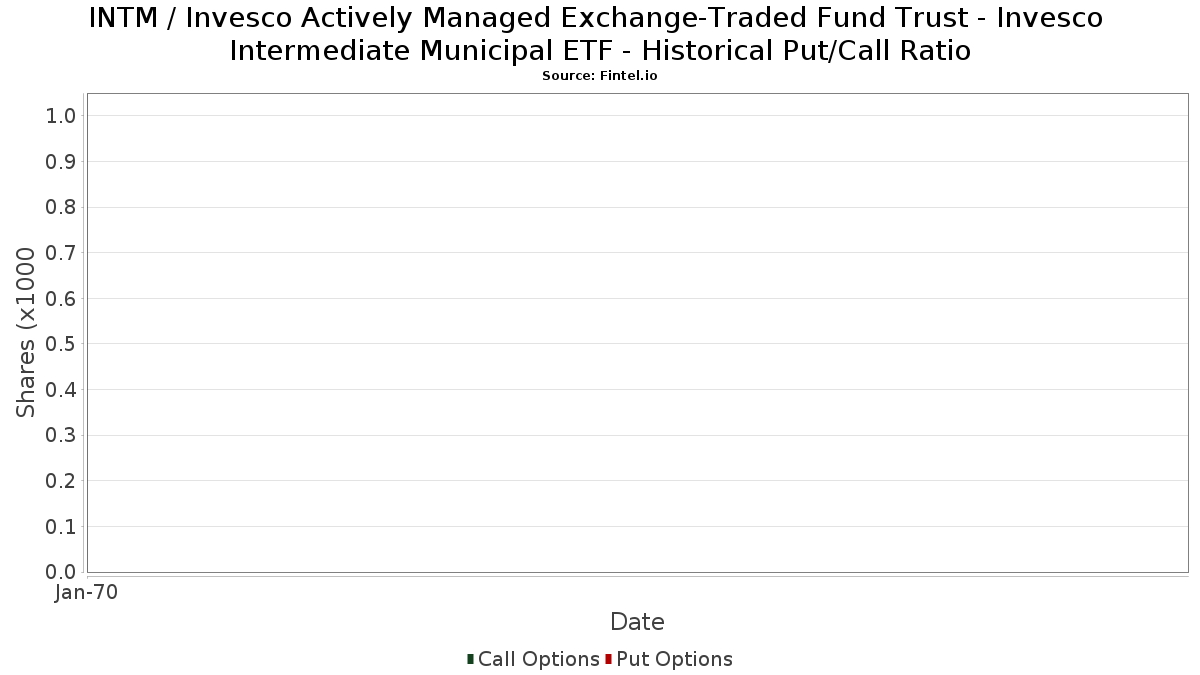Screen dimensions: 1200x675
Task: Click the 0.0 y-axis tick label
Action: [61, 572]
